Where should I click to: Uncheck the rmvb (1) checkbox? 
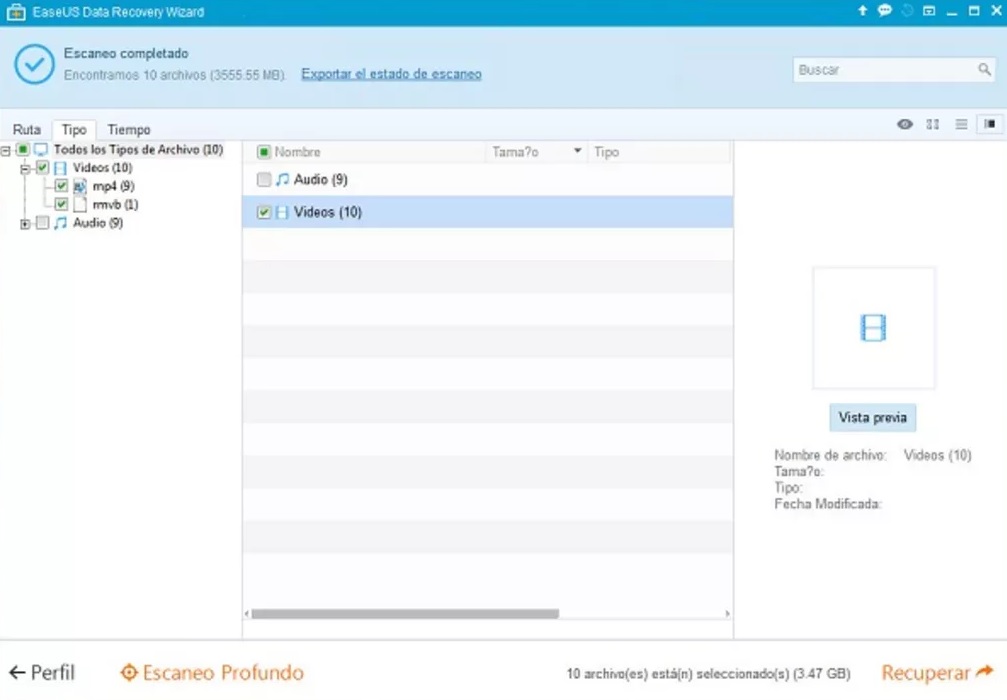(x=61, y=204)
